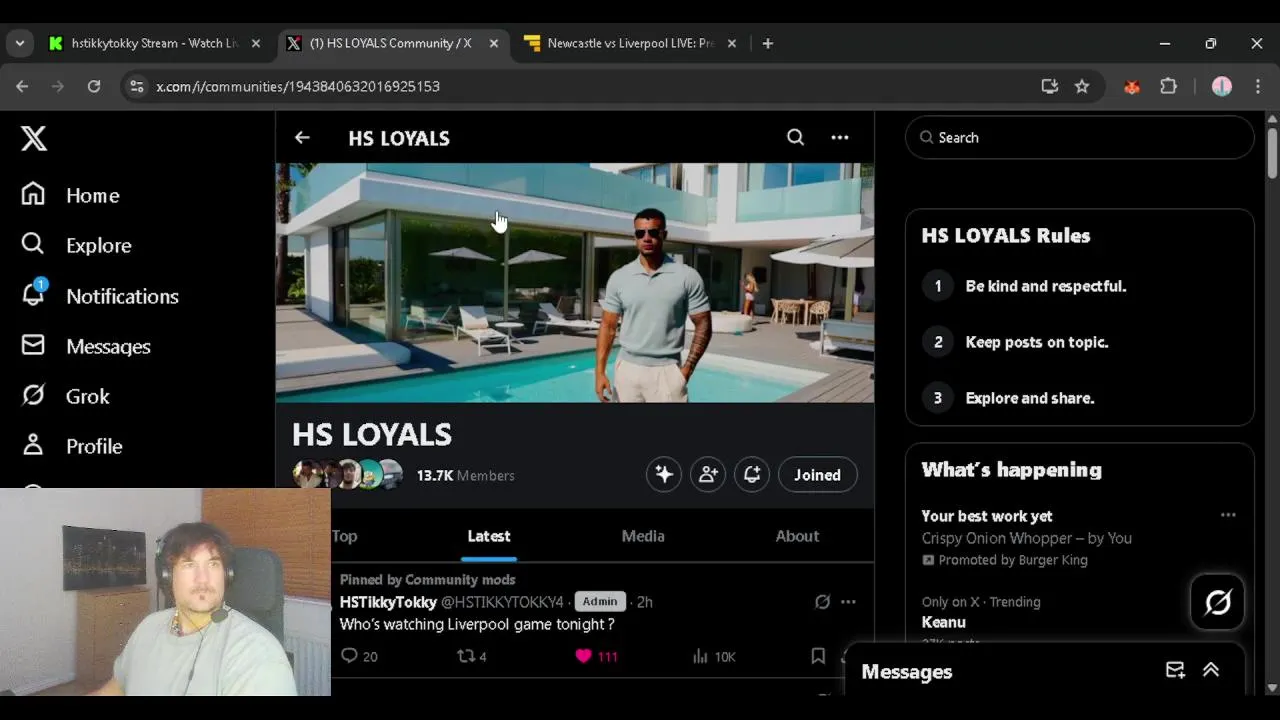
Task: Switch to the Media tab
Action: 643,536
